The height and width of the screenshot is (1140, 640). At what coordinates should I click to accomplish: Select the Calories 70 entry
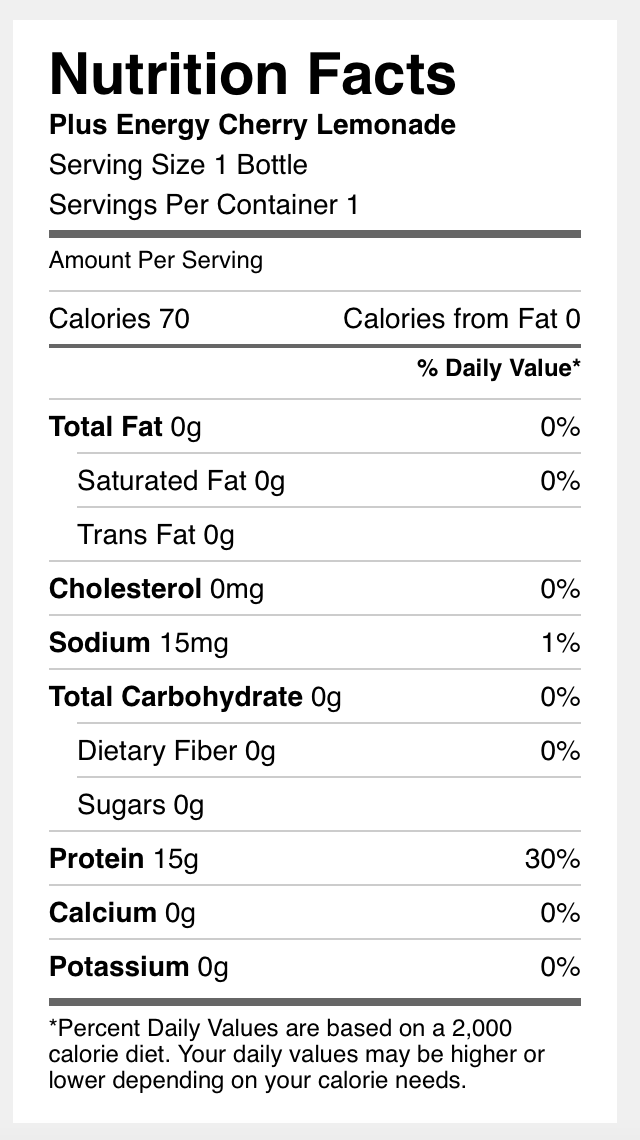[x=119, y=319]
